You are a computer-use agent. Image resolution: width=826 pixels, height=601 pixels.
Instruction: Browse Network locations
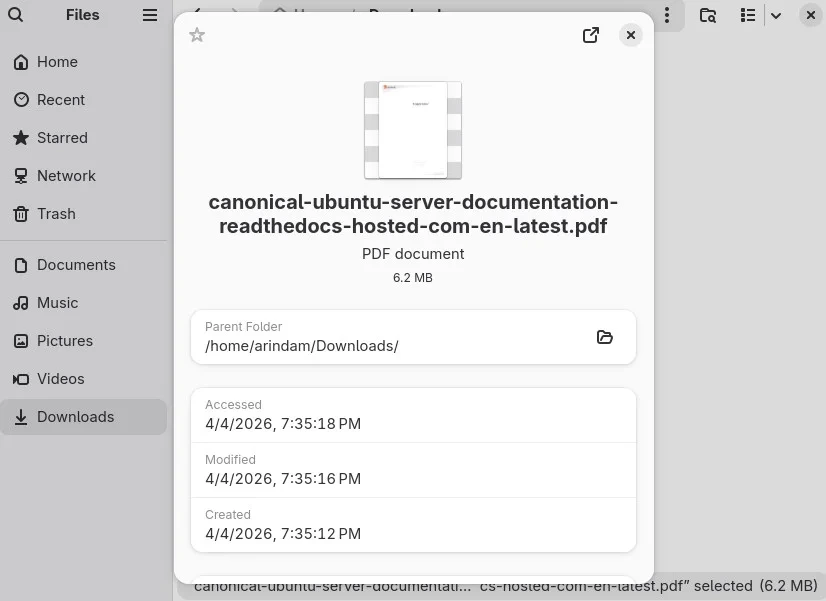(66, 176)
